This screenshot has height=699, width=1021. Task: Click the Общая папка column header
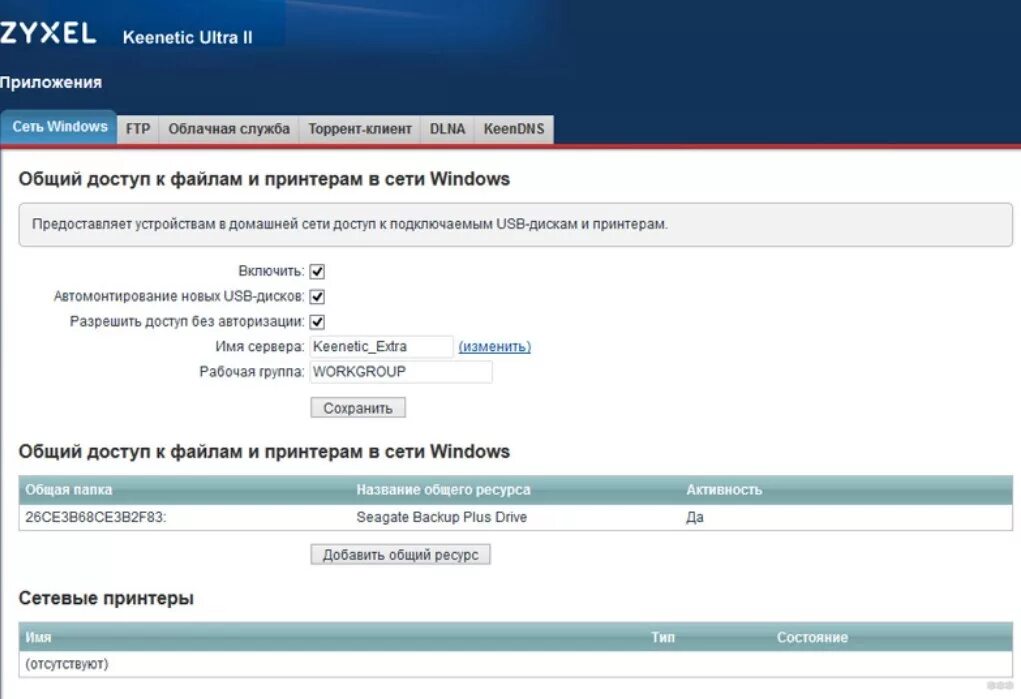[x=68, y=490]
